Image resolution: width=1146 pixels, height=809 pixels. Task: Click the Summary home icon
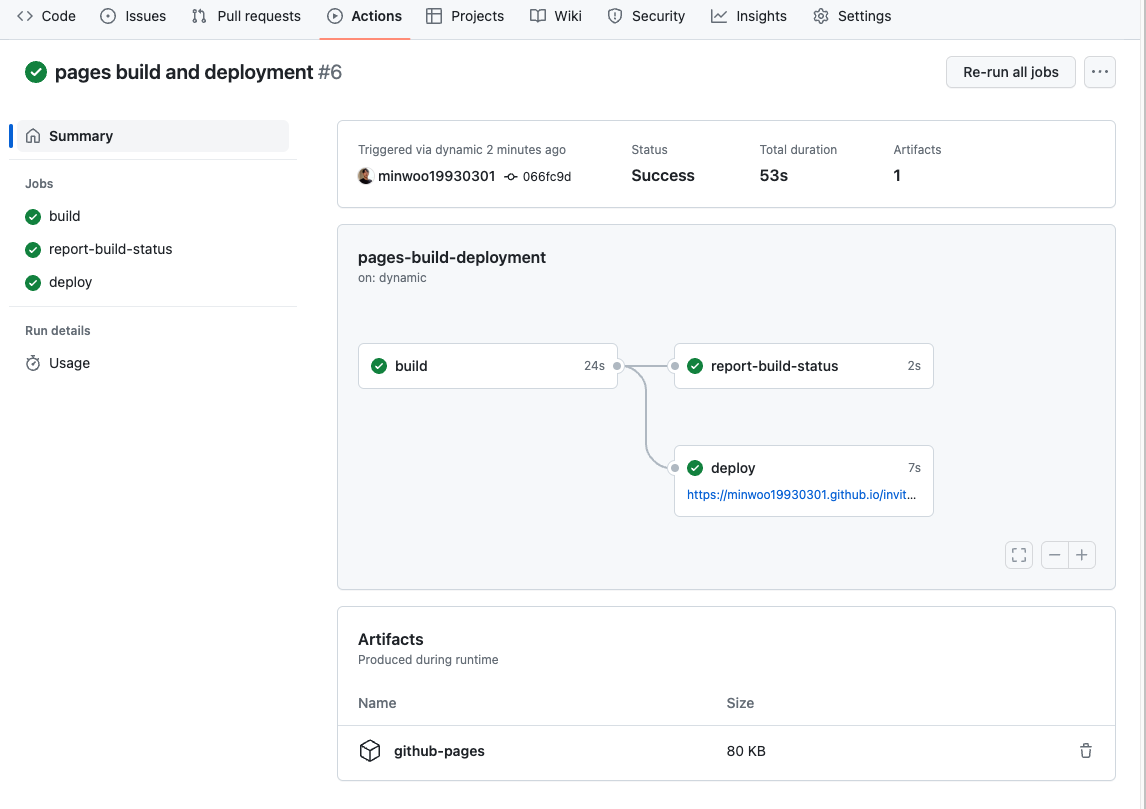[33, 136]
